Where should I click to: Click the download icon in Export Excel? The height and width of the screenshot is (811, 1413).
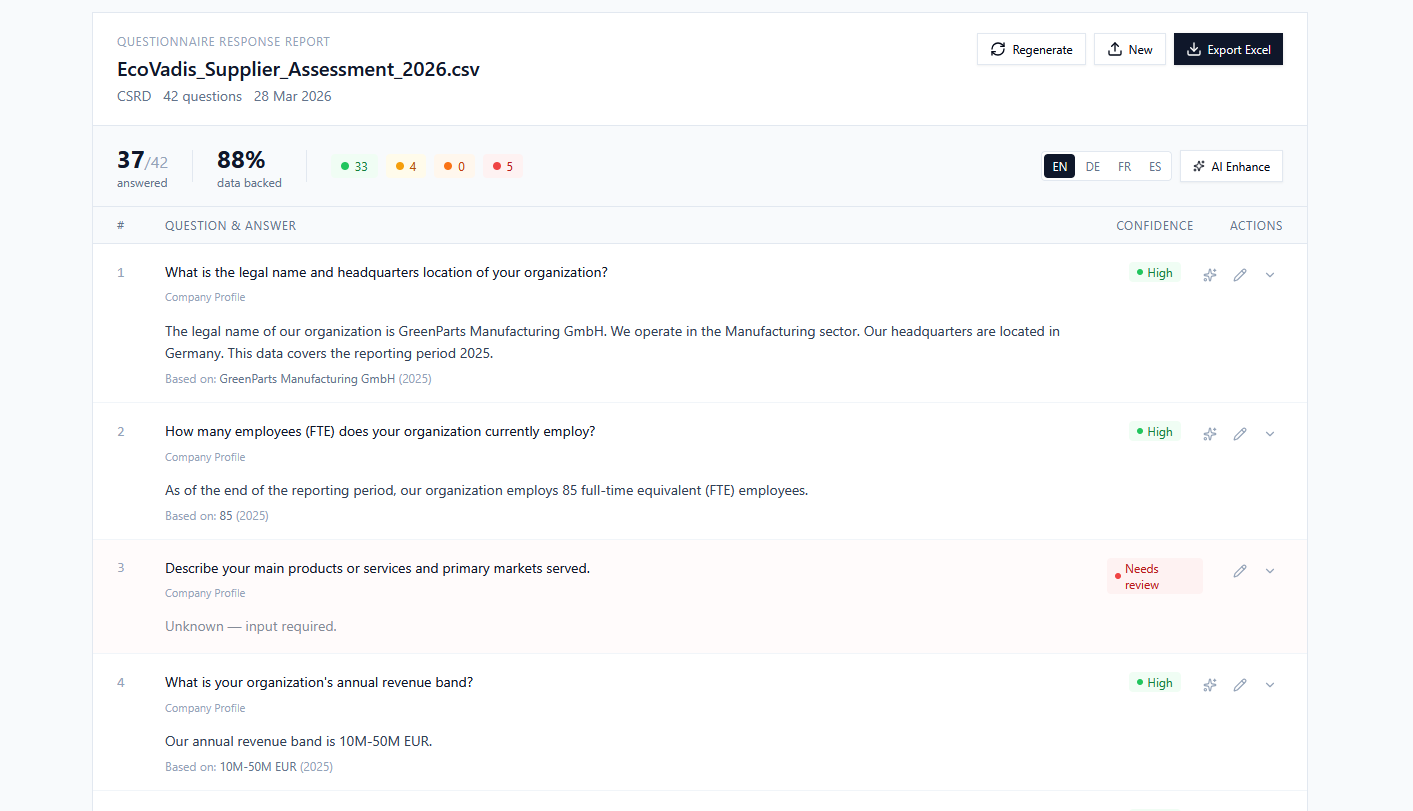1194,48
